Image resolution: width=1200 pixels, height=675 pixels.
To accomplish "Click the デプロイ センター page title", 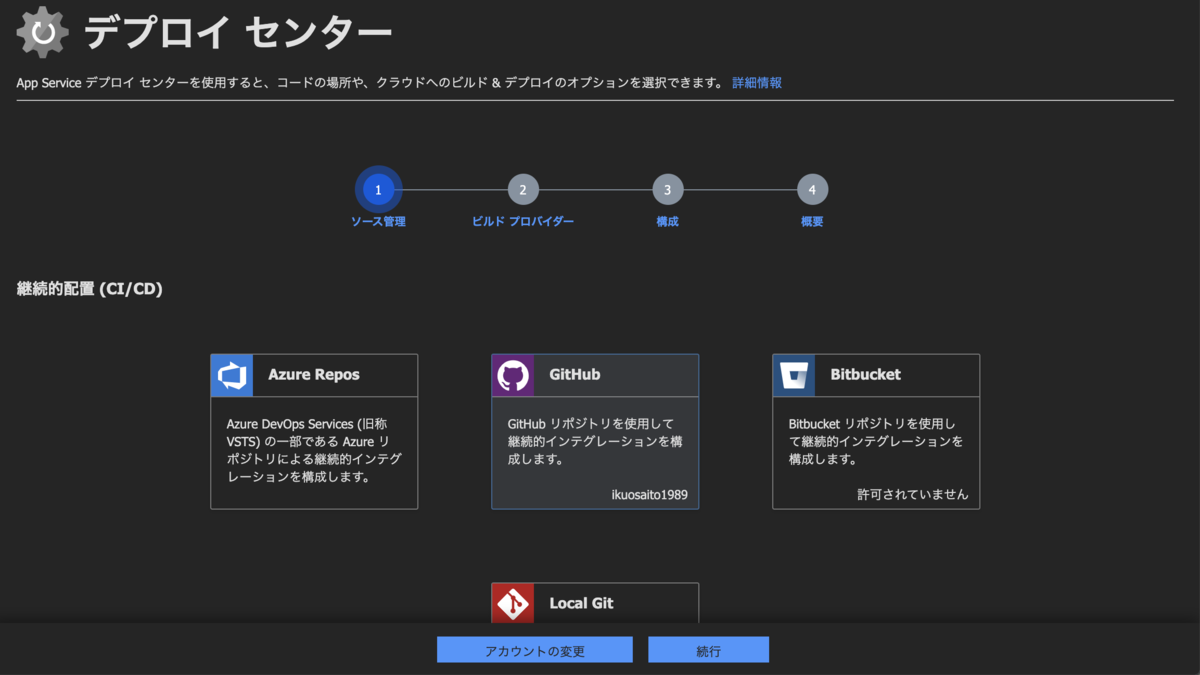I will coord(238,32).
